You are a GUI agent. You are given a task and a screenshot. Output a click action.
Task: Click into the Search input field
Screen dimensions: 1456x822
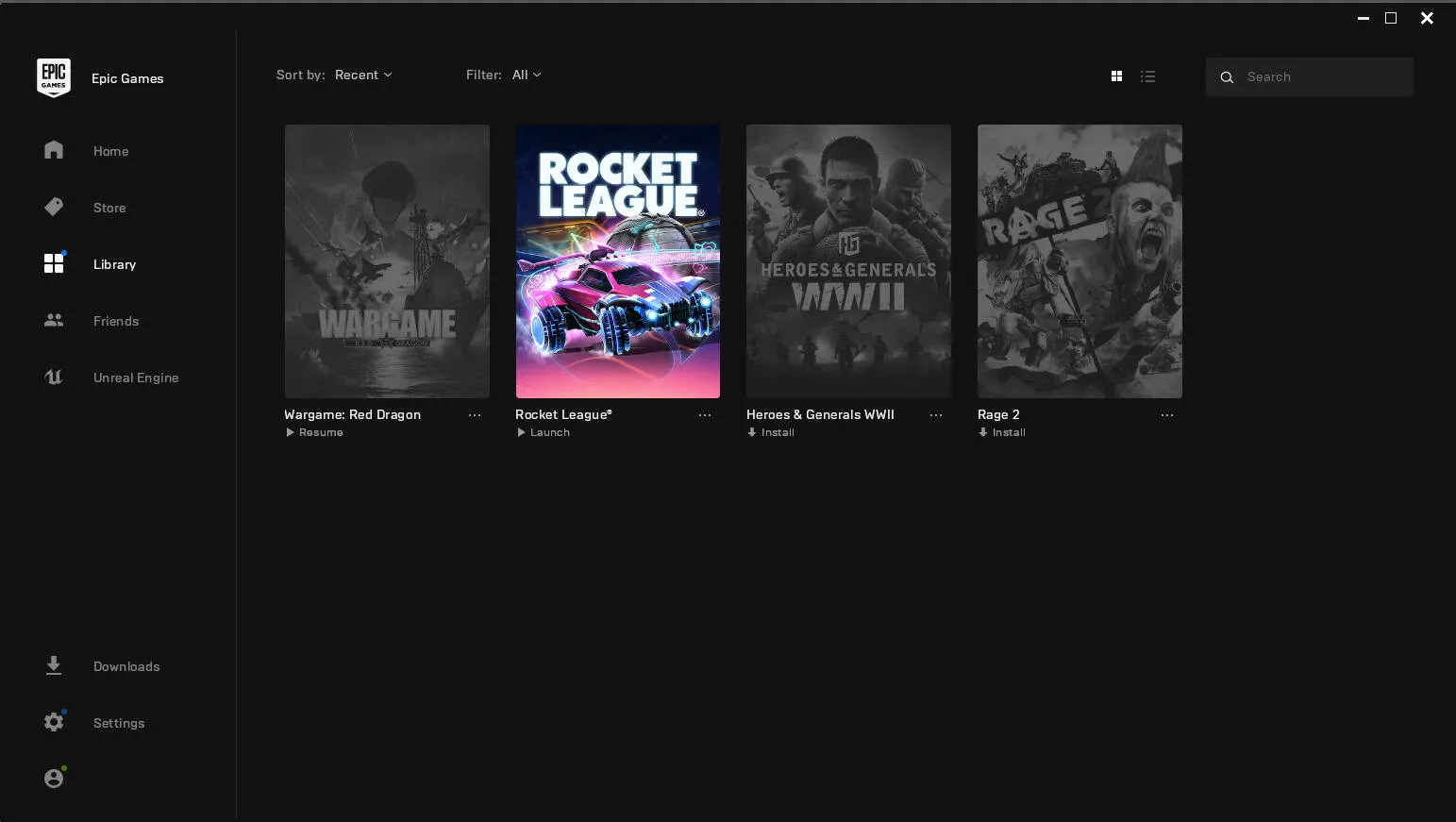click(x=1310, y=76)
